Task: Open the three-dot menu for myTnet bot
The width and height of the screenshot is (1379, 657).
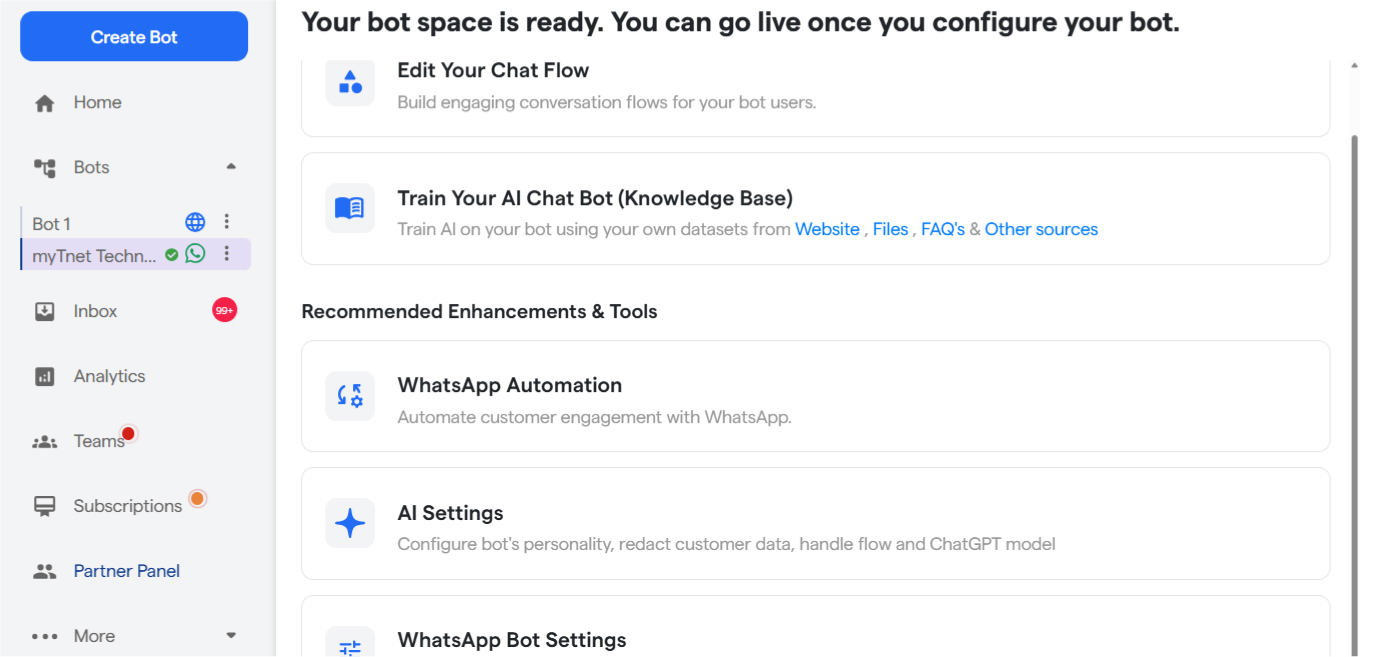Action: 227,254
